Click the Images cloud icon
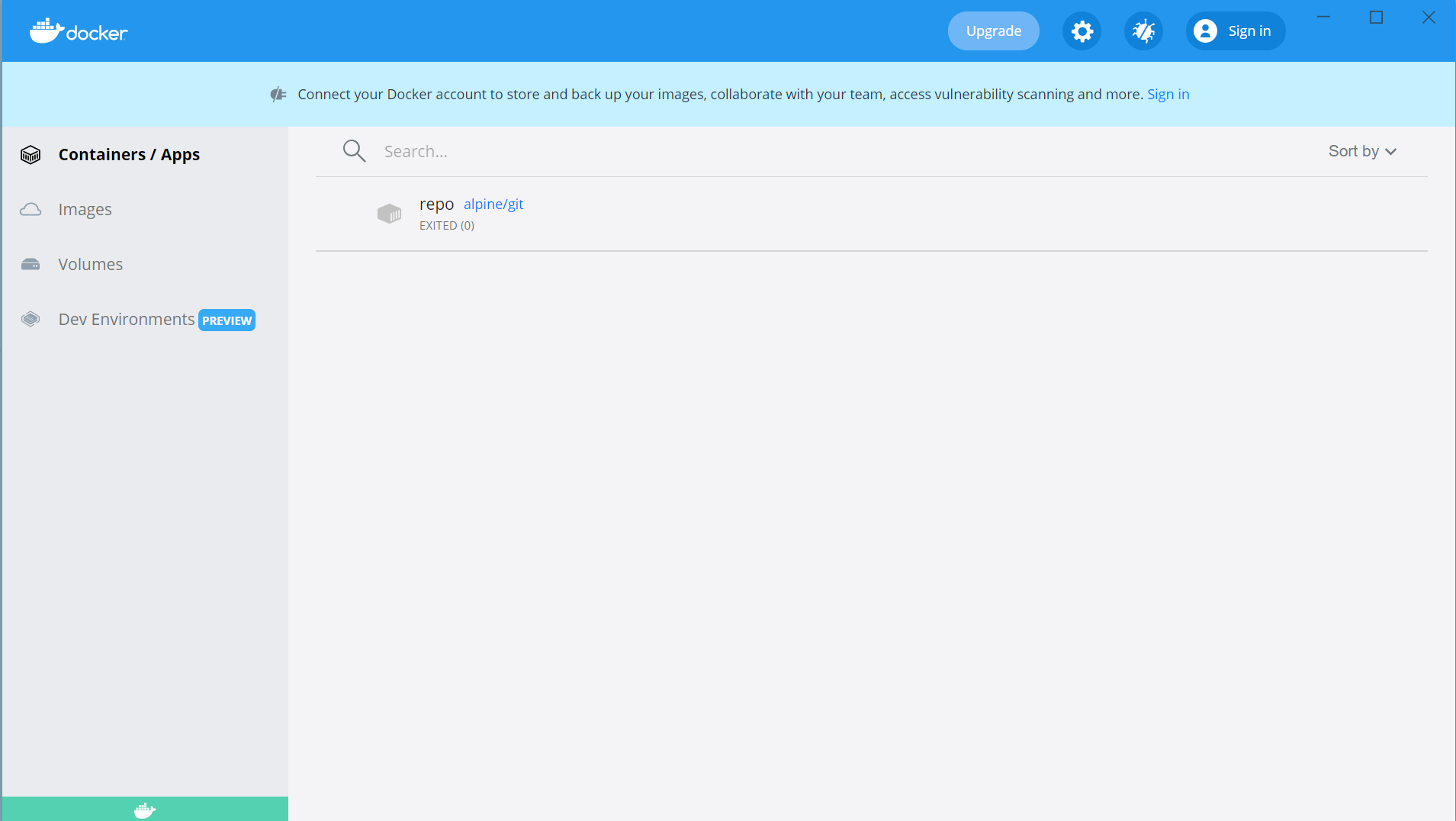The height and width of the screenshot is (821, 1456). (x=31, y=209)
